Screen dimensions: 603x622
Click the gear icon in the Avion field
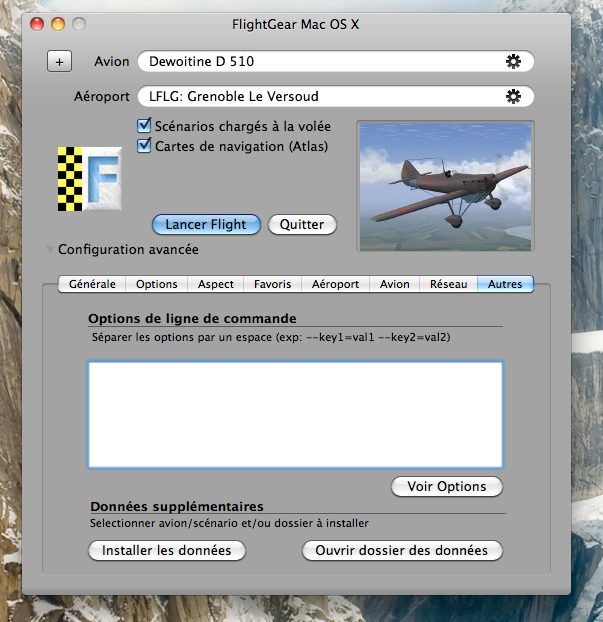tap(513, 61)
